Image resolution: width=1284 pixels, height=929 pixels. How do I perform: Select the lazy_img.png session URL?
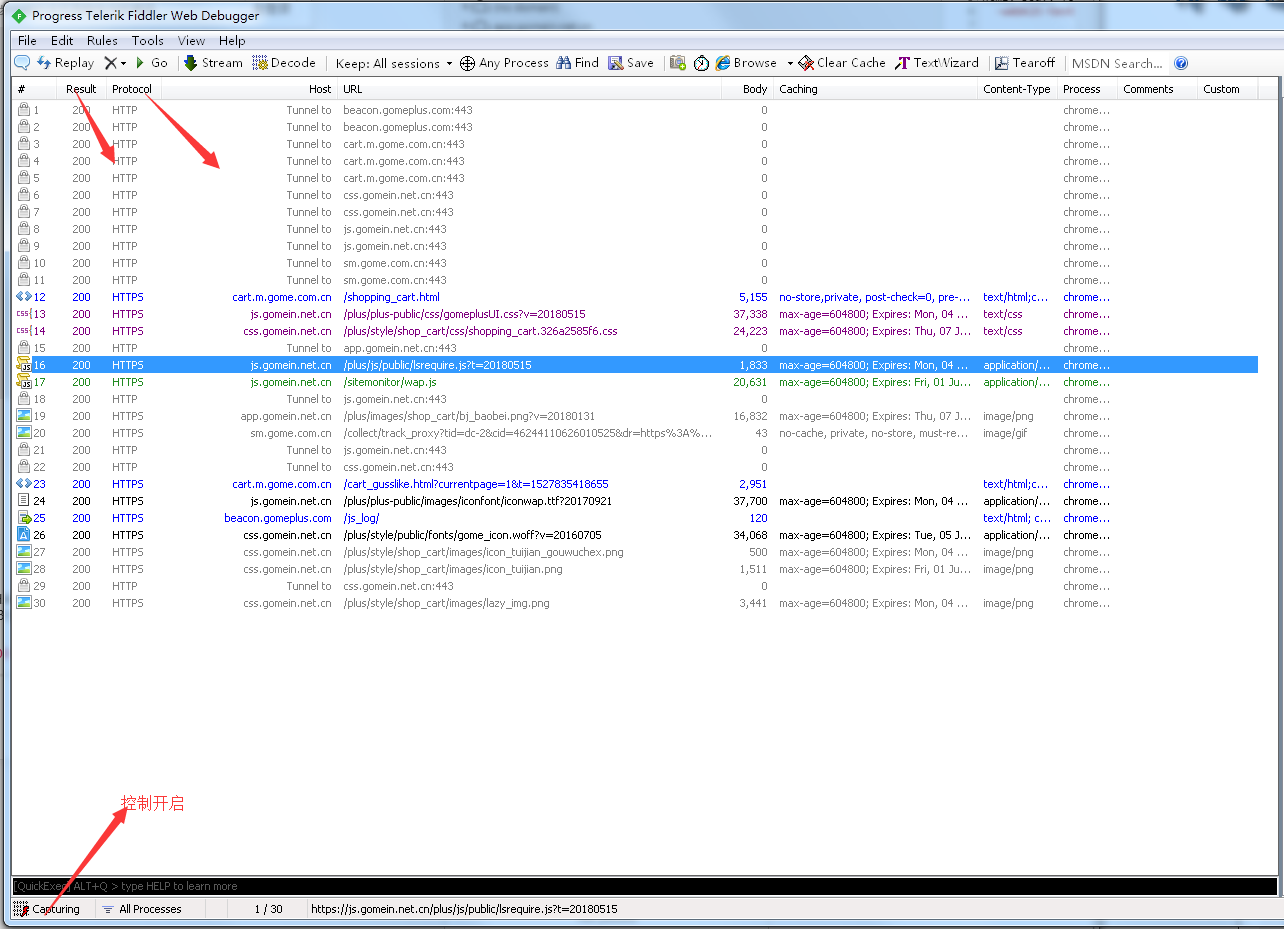coord(446,603)
